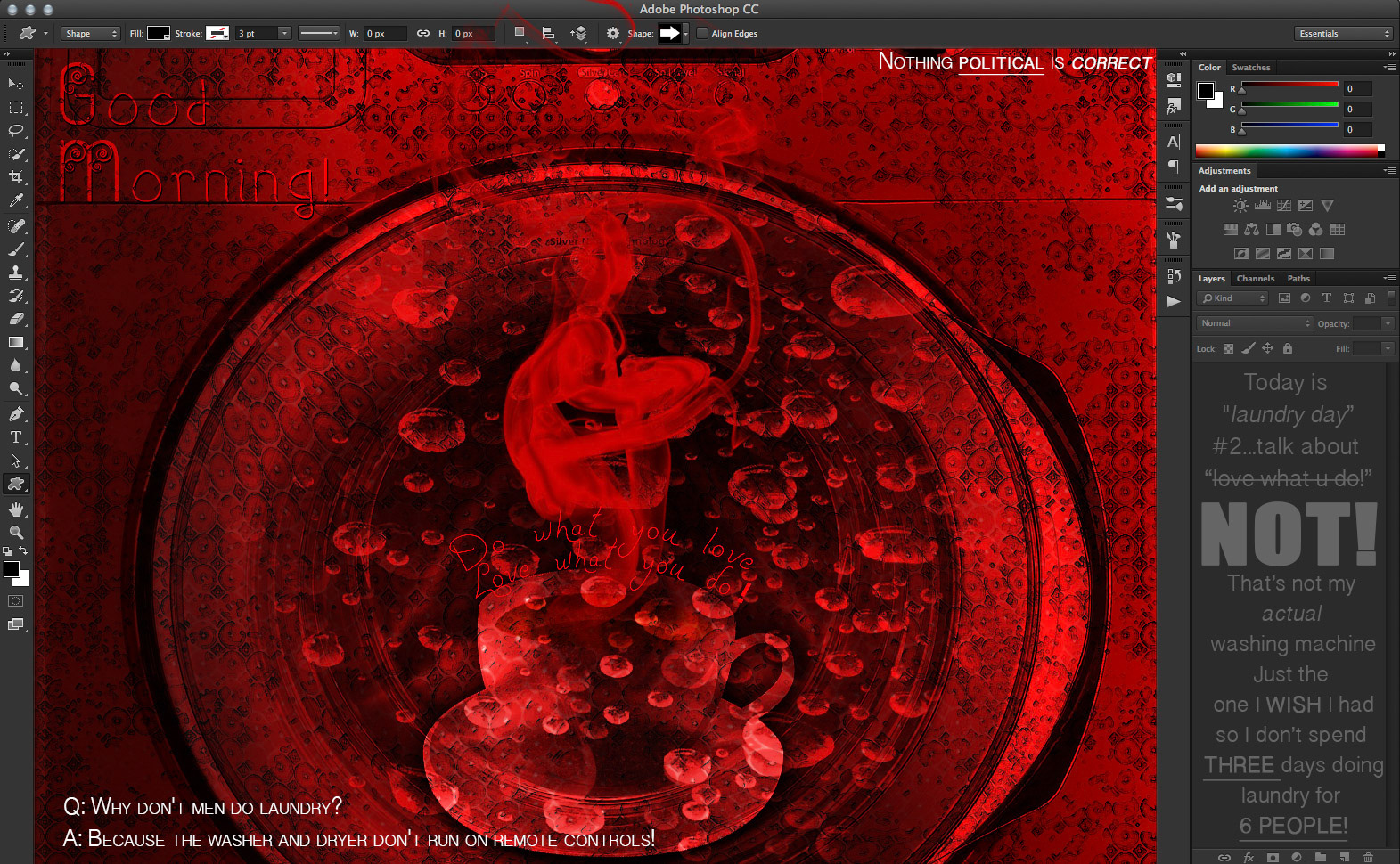
Task: Open the Kind layer filter dropdown
Action: [x=1232, y=298]
